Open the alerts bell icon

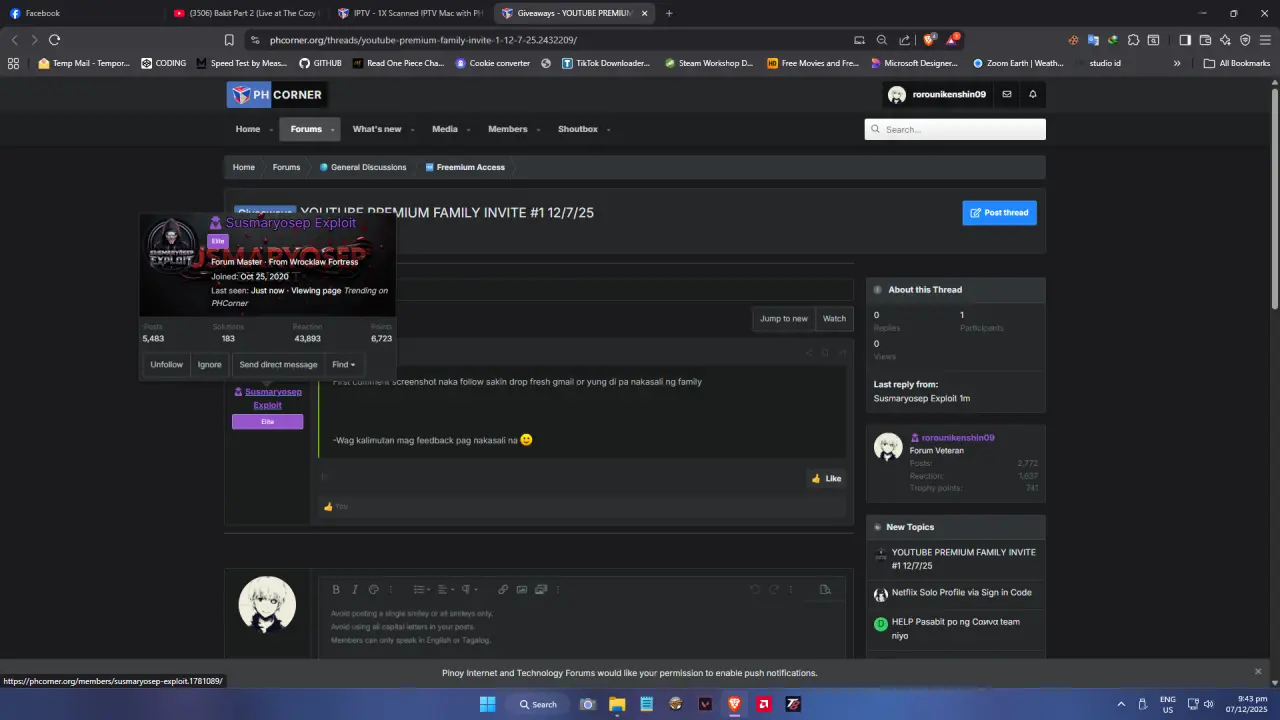[1033, 94]
